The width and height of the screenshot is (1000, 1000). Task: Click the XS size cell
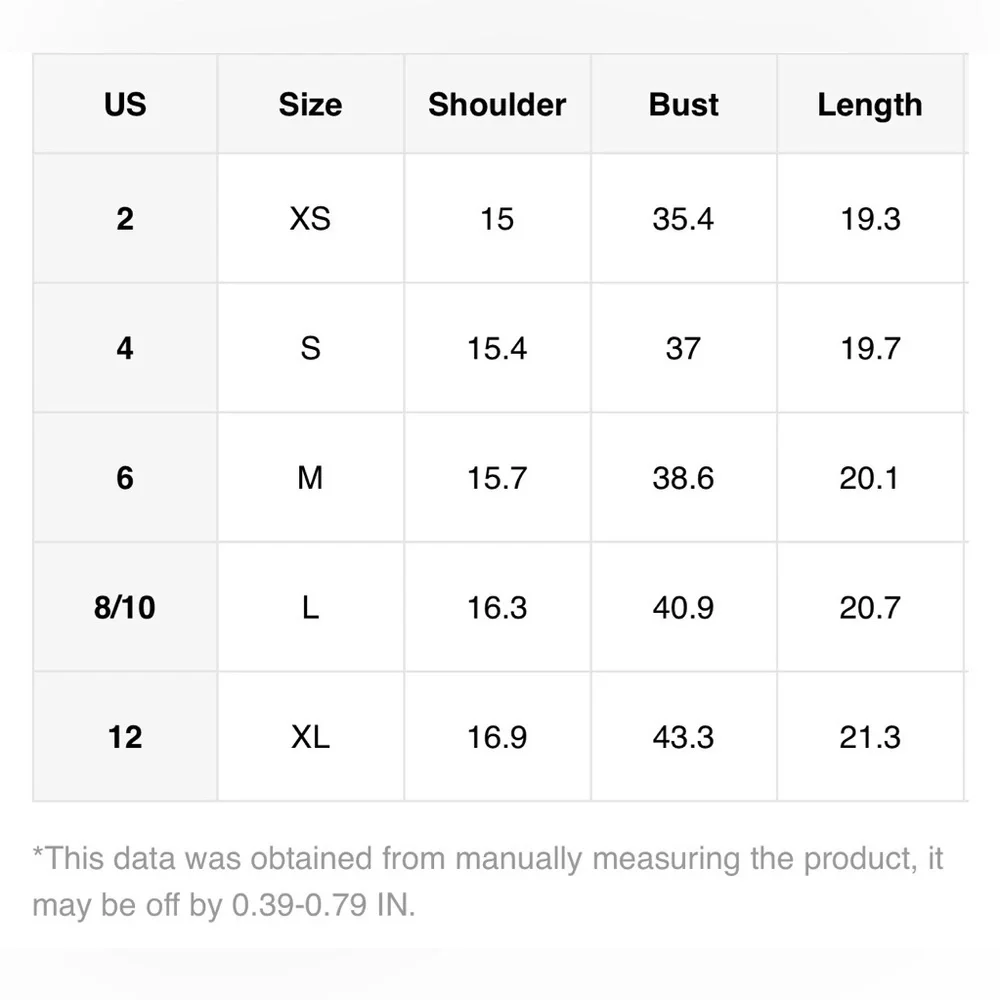click(x=311, y=219)
